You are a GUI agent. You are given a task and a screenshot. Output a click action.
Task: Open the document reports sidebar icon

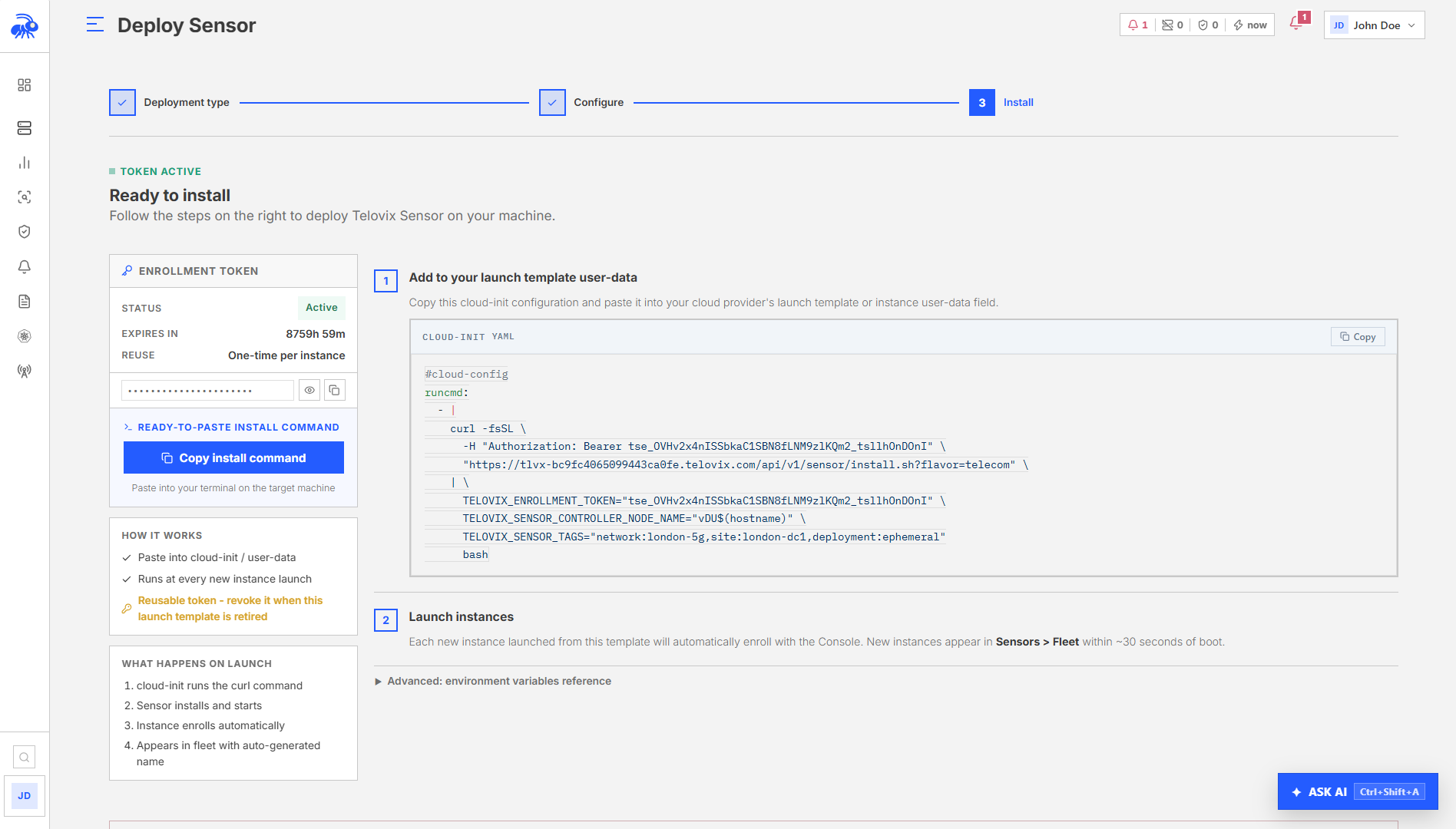[25, 301]
